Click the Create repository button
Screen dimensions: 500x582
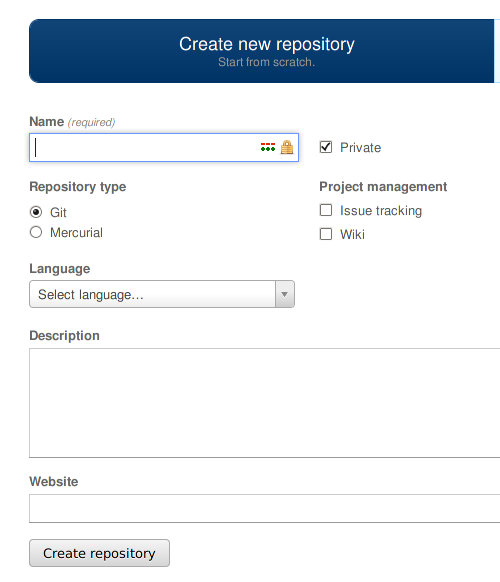point(99,553)
